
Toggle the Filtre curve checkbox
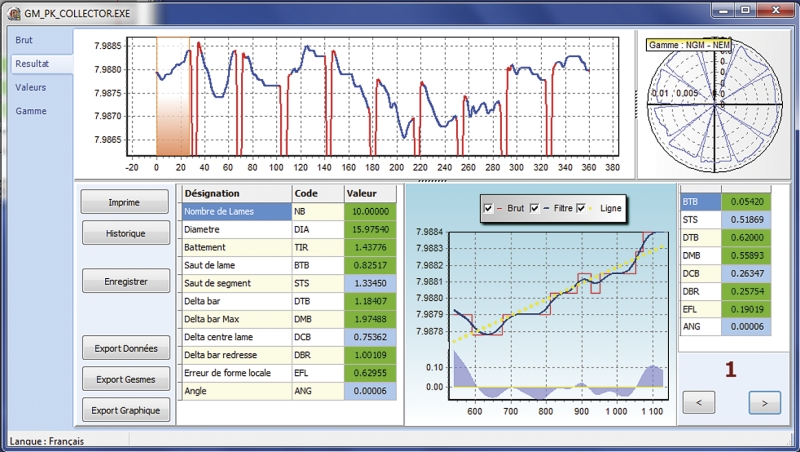pyautogui.click(x=534, y=208)
